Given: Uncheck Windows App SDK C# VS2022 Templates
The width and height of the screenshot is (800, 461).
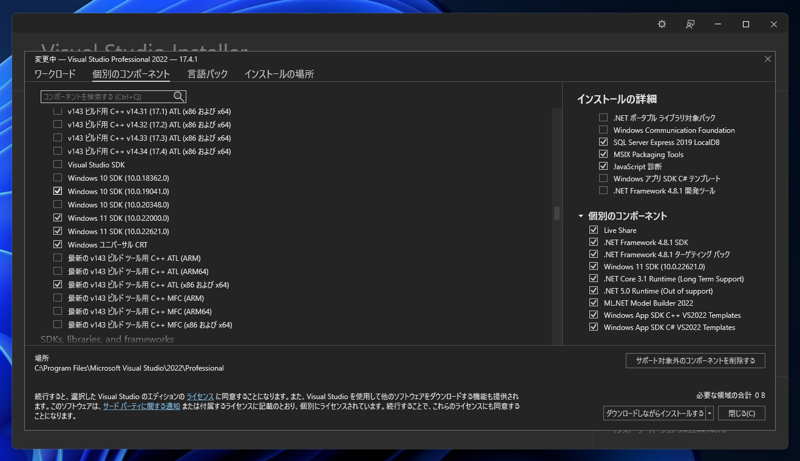Looking at the screenshot, I should (593, 327).
